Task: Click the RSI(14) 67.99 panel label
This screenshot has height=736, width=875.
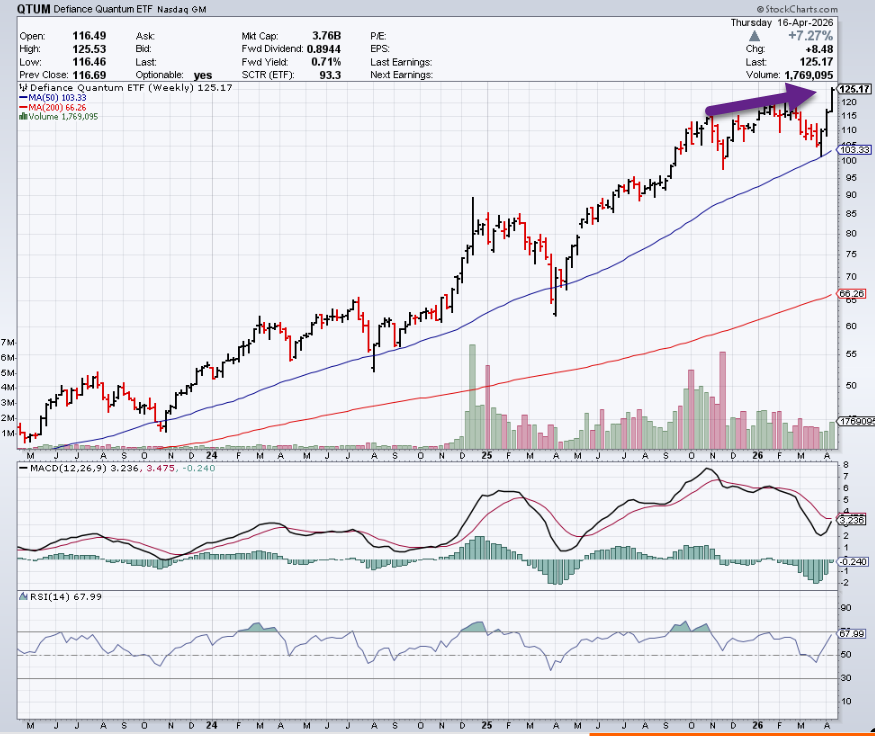Action: point(48,597)
